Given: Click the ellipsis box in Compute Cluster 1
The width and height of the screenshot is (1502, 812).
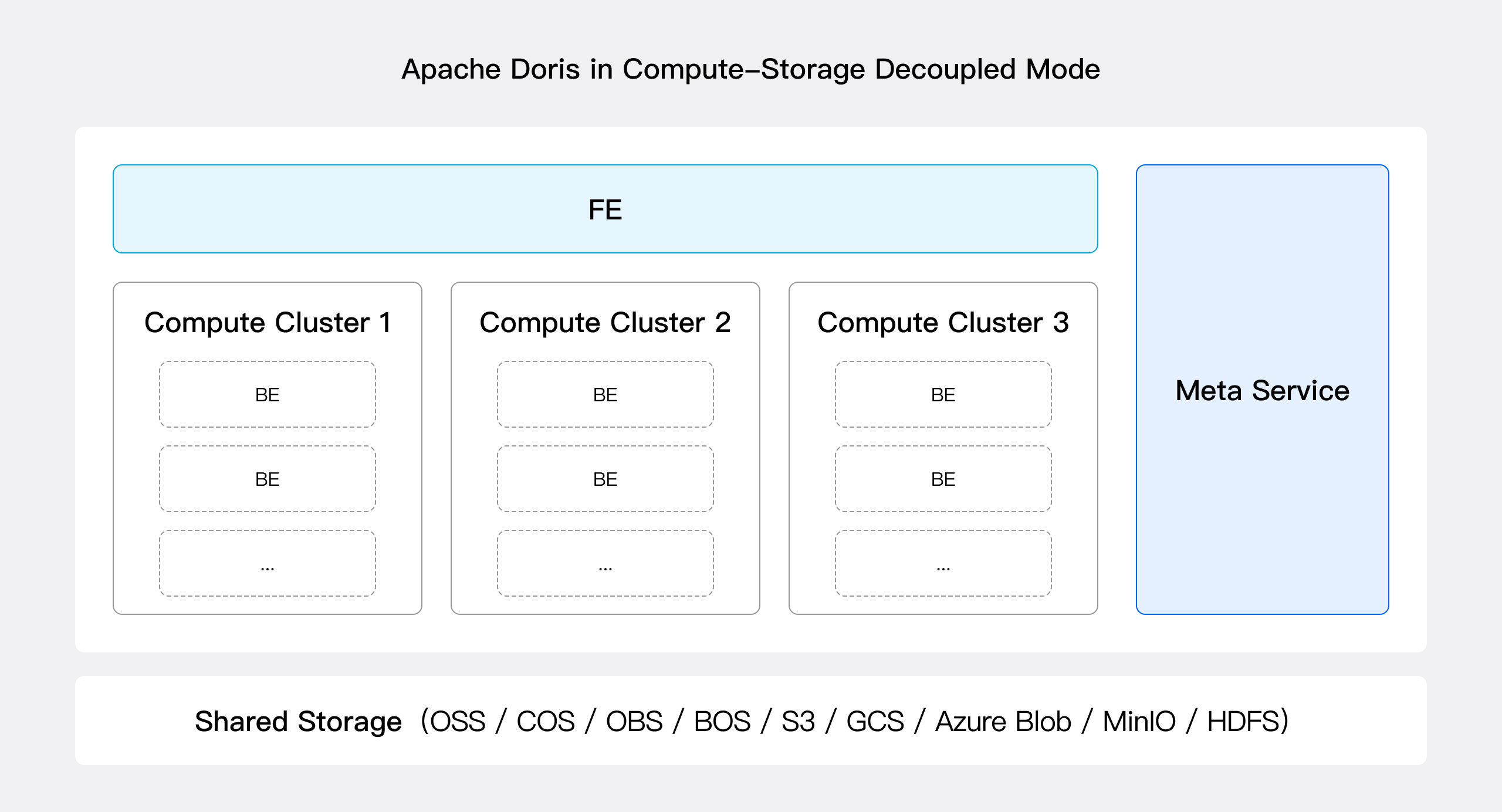Looking at the screenshot, I should (x=268, y=563).
